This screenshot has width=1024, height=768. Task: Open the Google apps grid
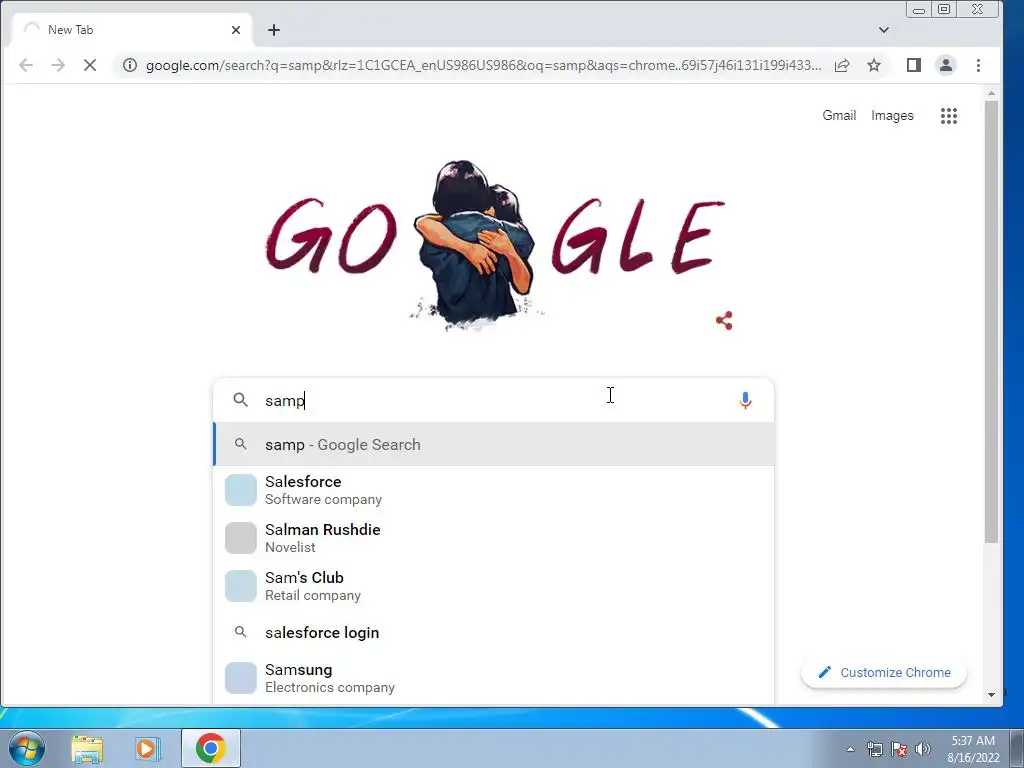949,116
